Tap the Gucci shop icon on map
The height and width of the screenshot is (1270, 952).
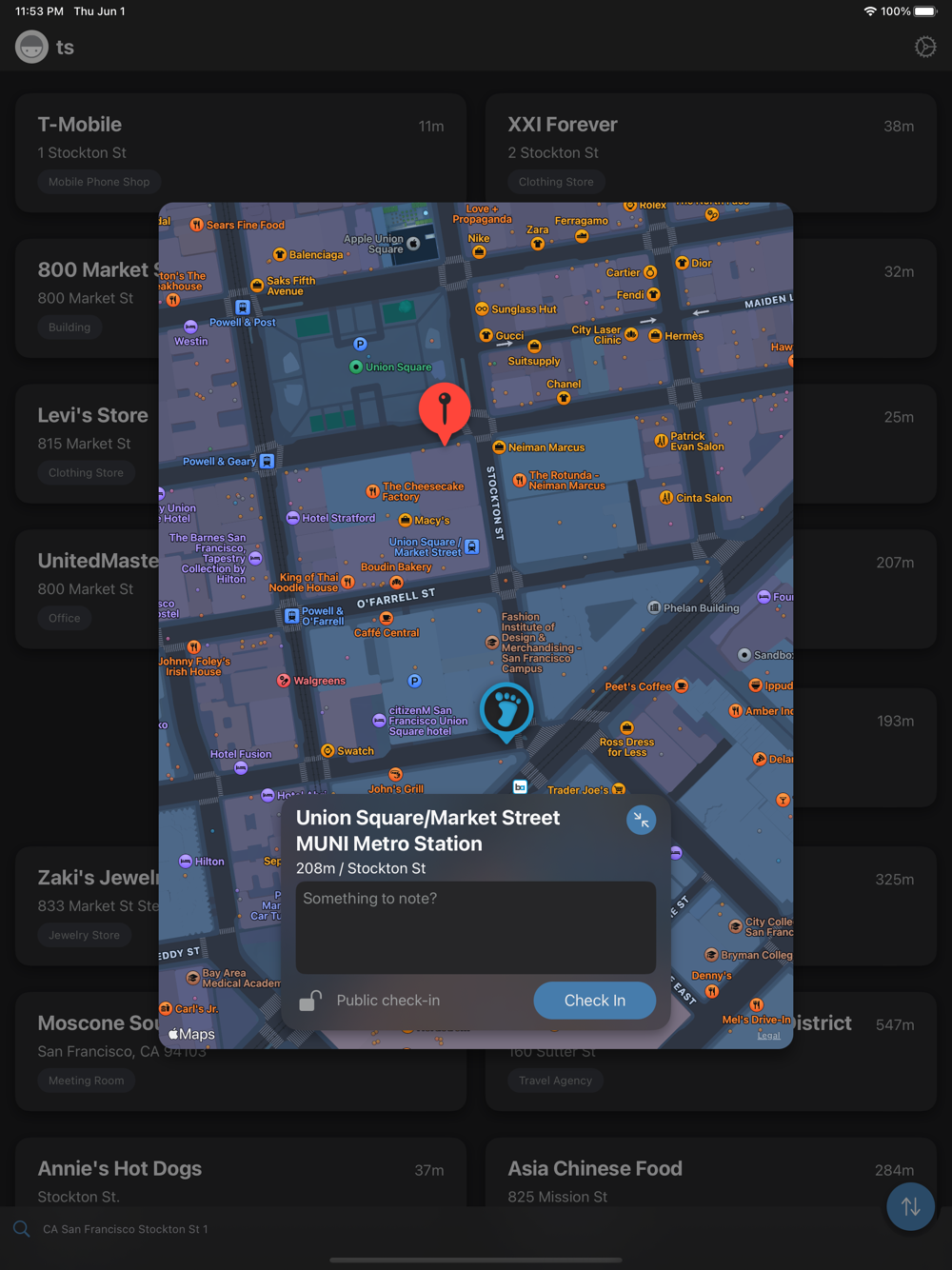point(486,335)
